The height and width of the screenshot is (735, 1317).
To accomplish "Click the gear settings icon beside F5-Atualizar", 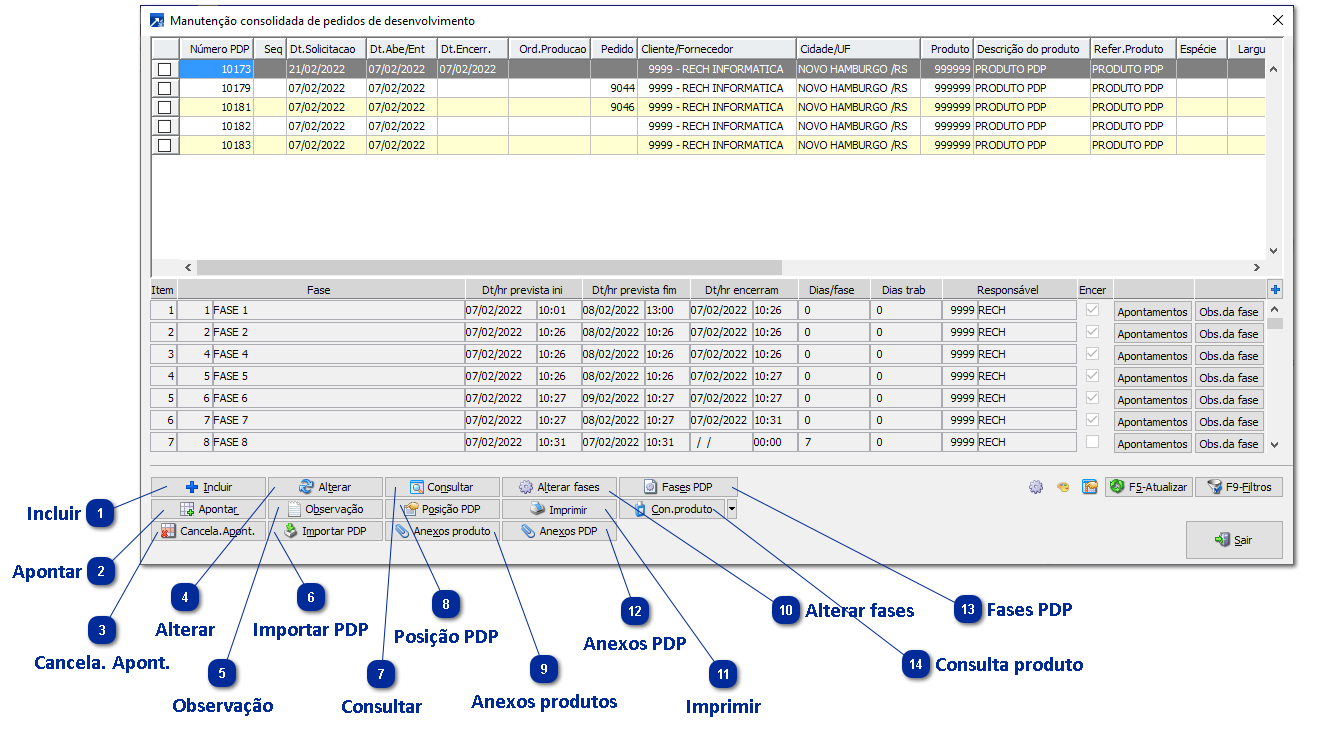I will tap(1036, 487).
